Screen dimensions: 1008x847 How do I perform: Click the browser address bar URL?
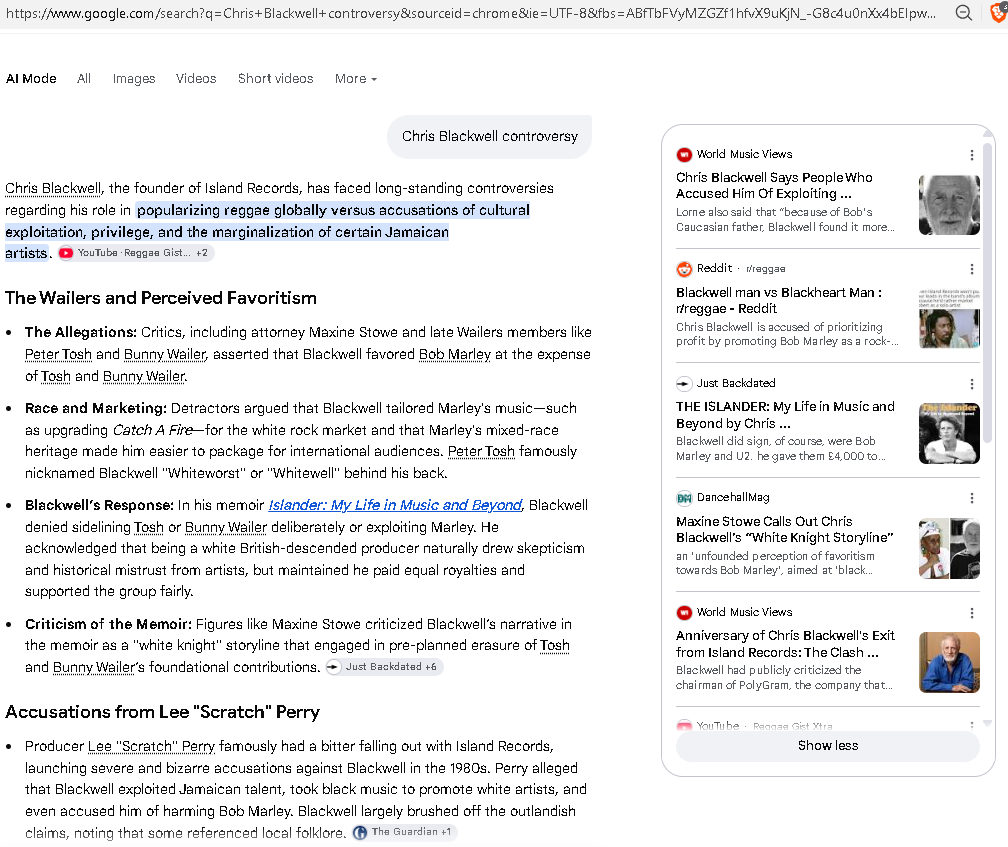click(471, 13)
